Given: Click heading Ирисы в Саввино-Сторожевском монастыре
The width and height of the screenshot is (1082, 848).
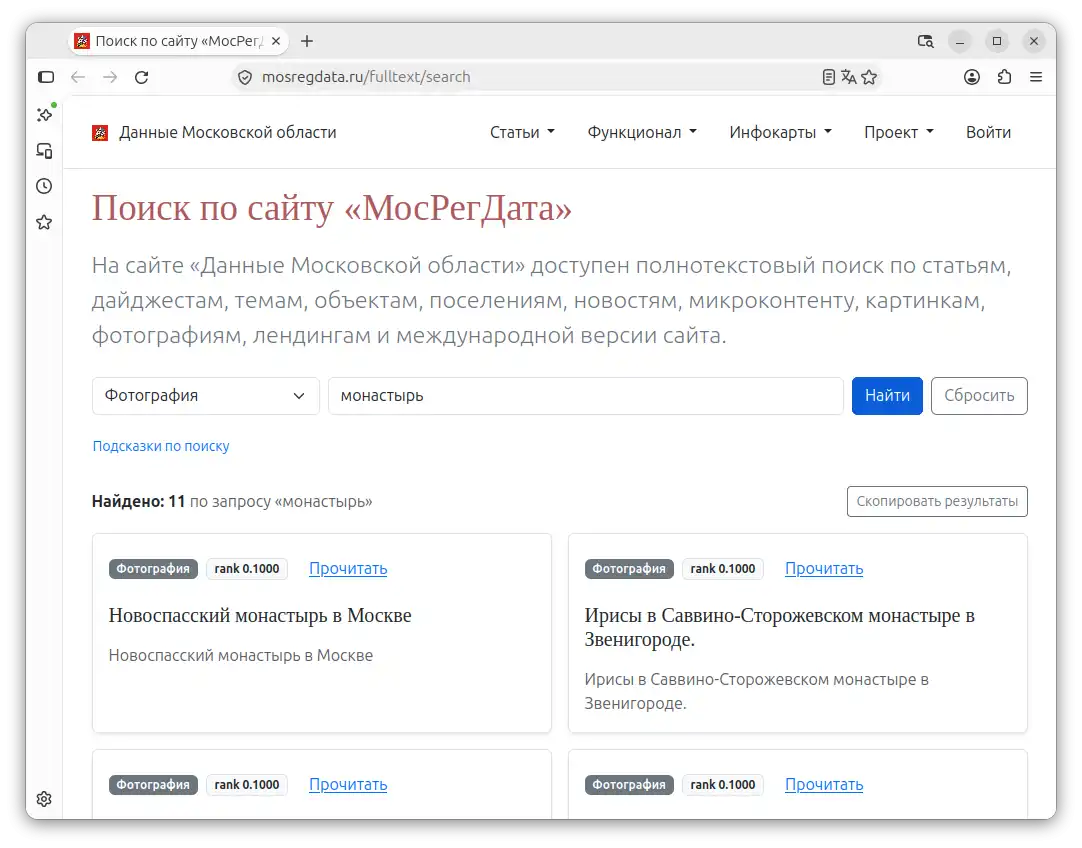Looking at the screenshot, I should pos(780,627).
